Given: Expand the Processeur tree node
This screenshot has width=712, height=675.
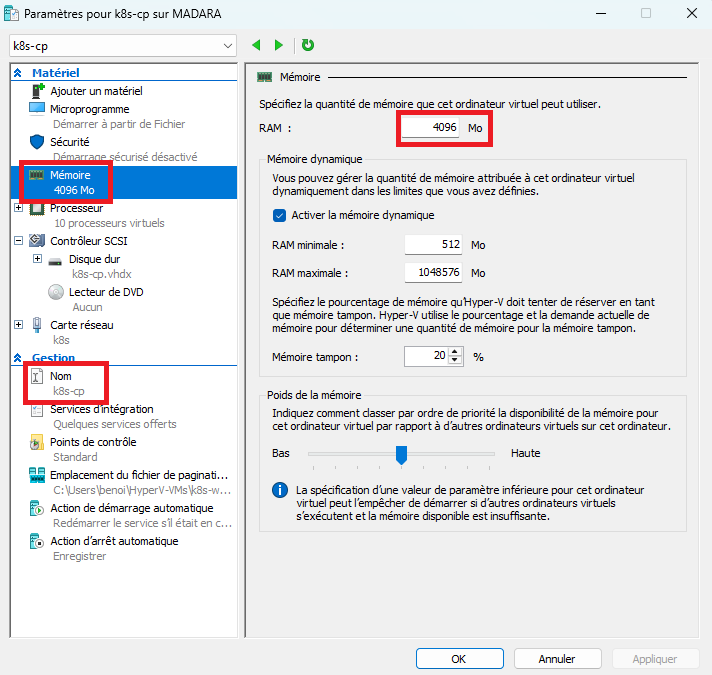Looking at the screenshot, I should (19, 208).
